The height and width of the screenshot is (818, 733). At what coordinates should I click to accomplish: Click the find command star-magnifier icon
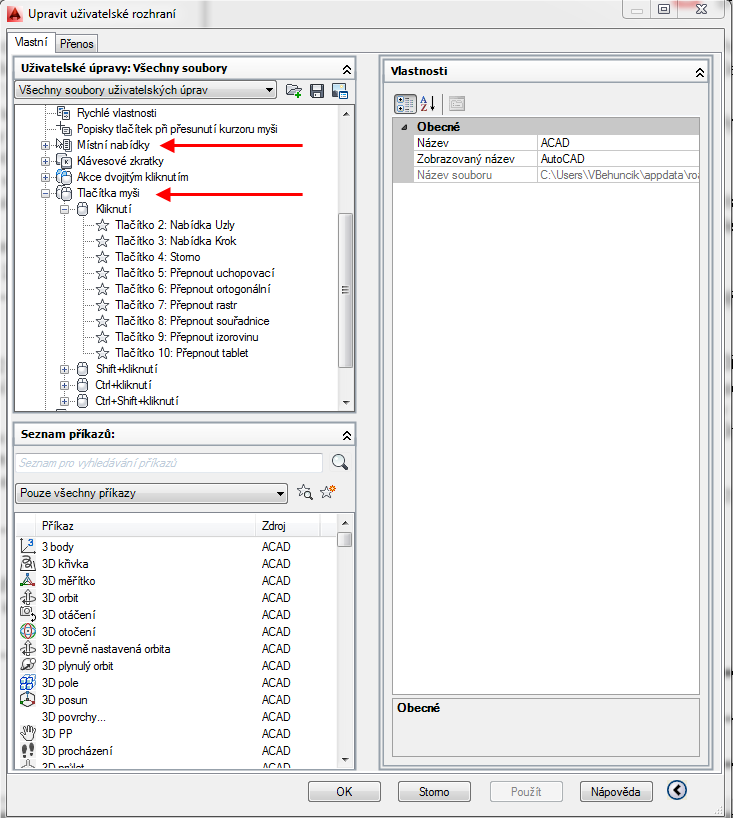pos(305,492)
